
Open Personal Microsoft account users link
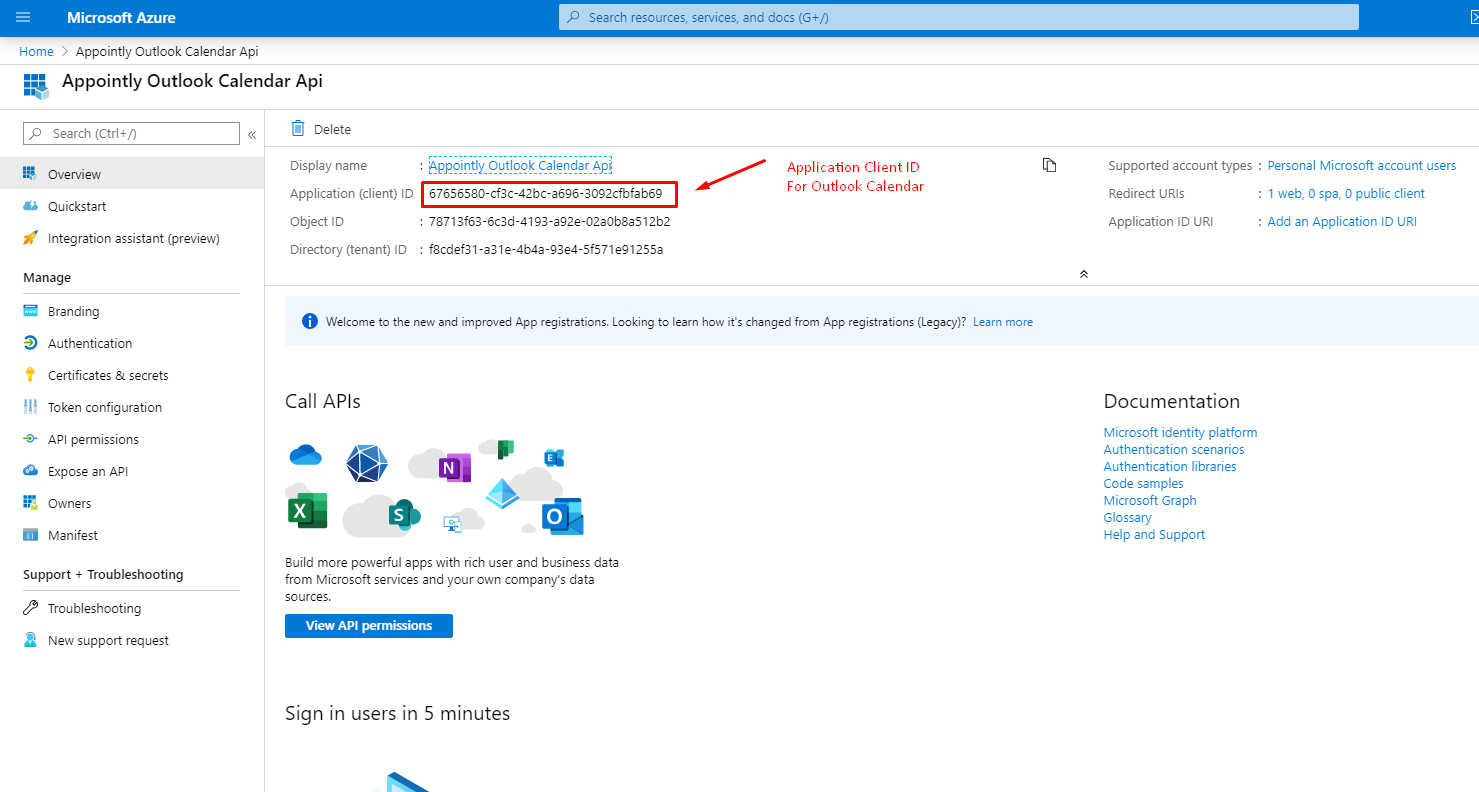pos(1361,166)
